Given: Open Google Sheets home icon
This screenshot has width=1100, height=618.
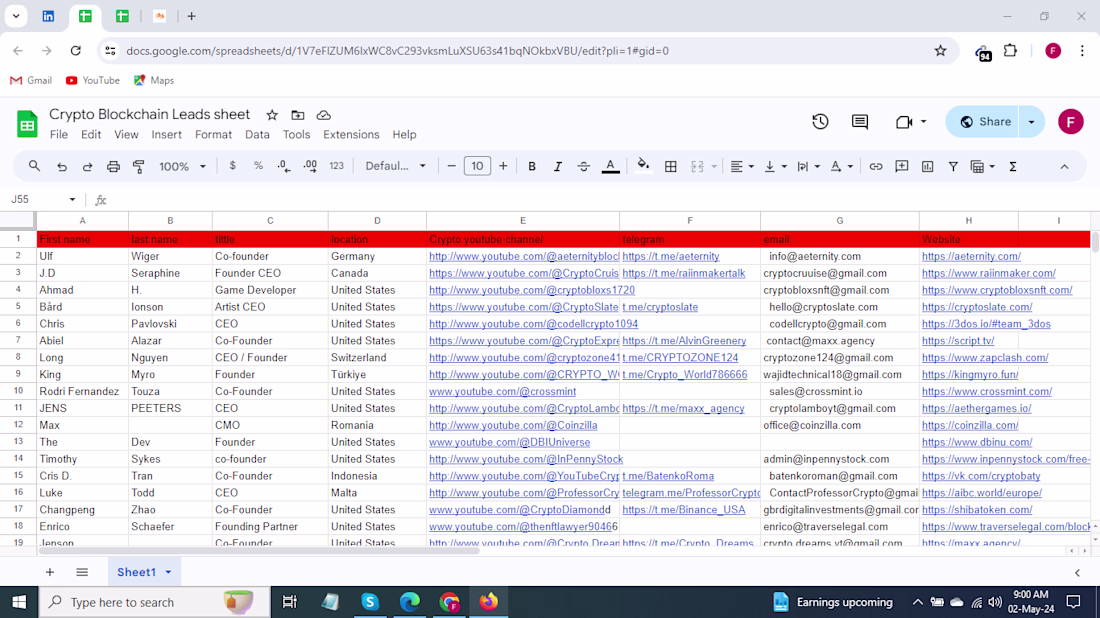Looking at the screenshot, I should click(27, 124).
